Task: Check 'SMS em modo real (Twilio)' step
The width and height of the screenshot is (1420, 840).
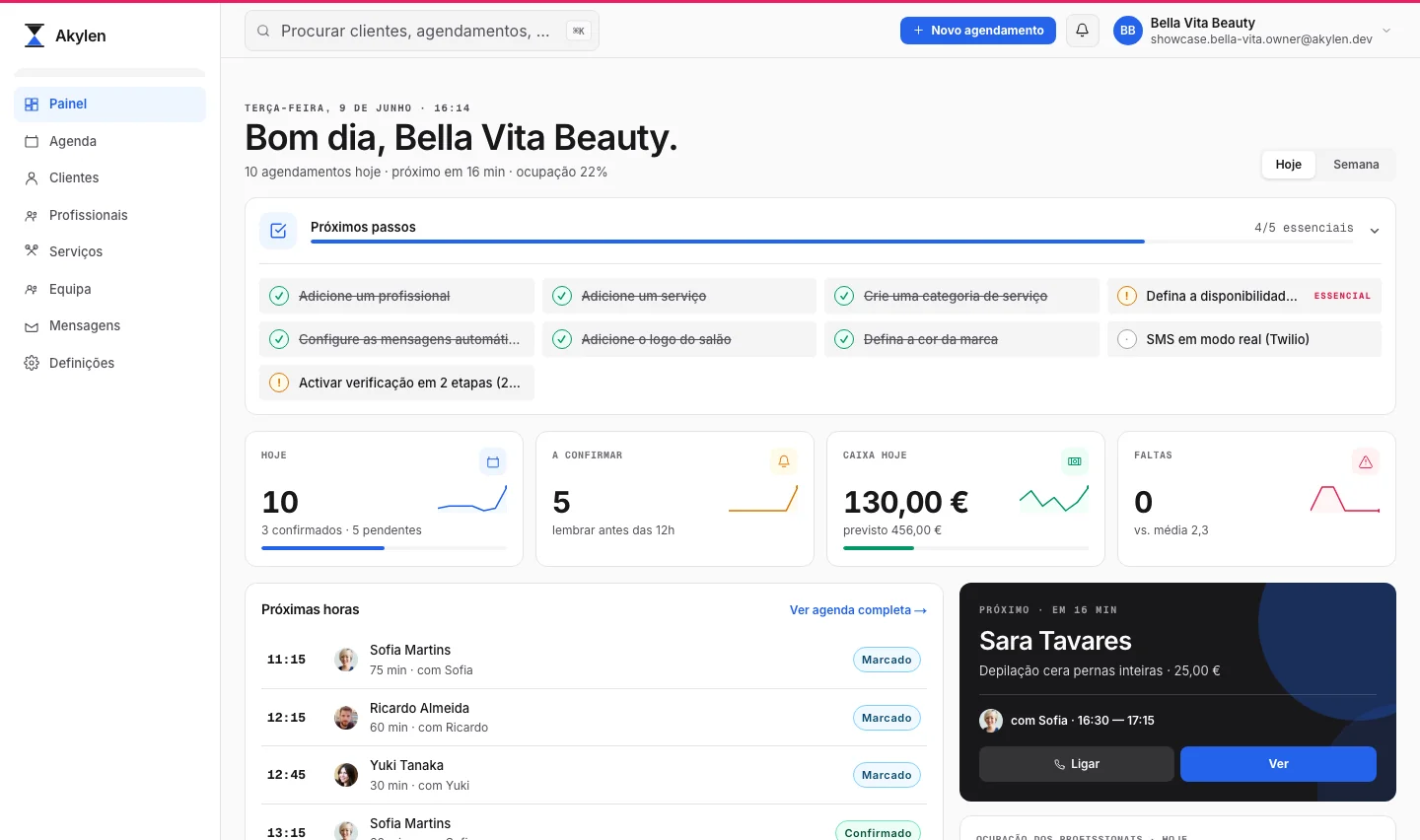Action: tap(1127, 339)
